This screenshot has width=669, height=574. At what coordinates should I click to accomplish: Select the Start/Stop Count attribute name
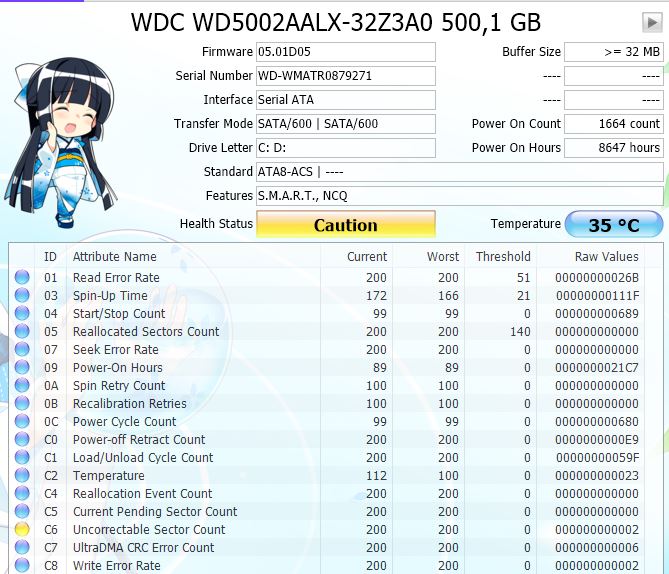119,314
